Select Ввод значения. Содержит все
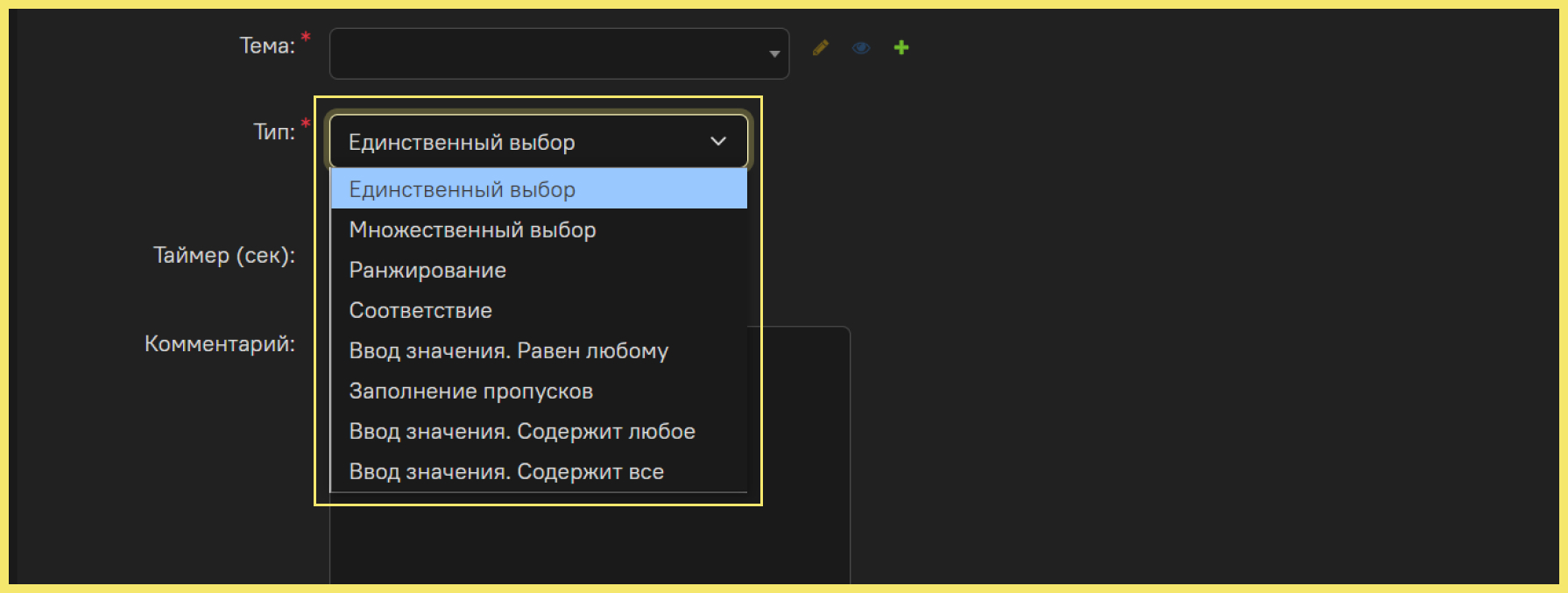 tap(539, 471)
